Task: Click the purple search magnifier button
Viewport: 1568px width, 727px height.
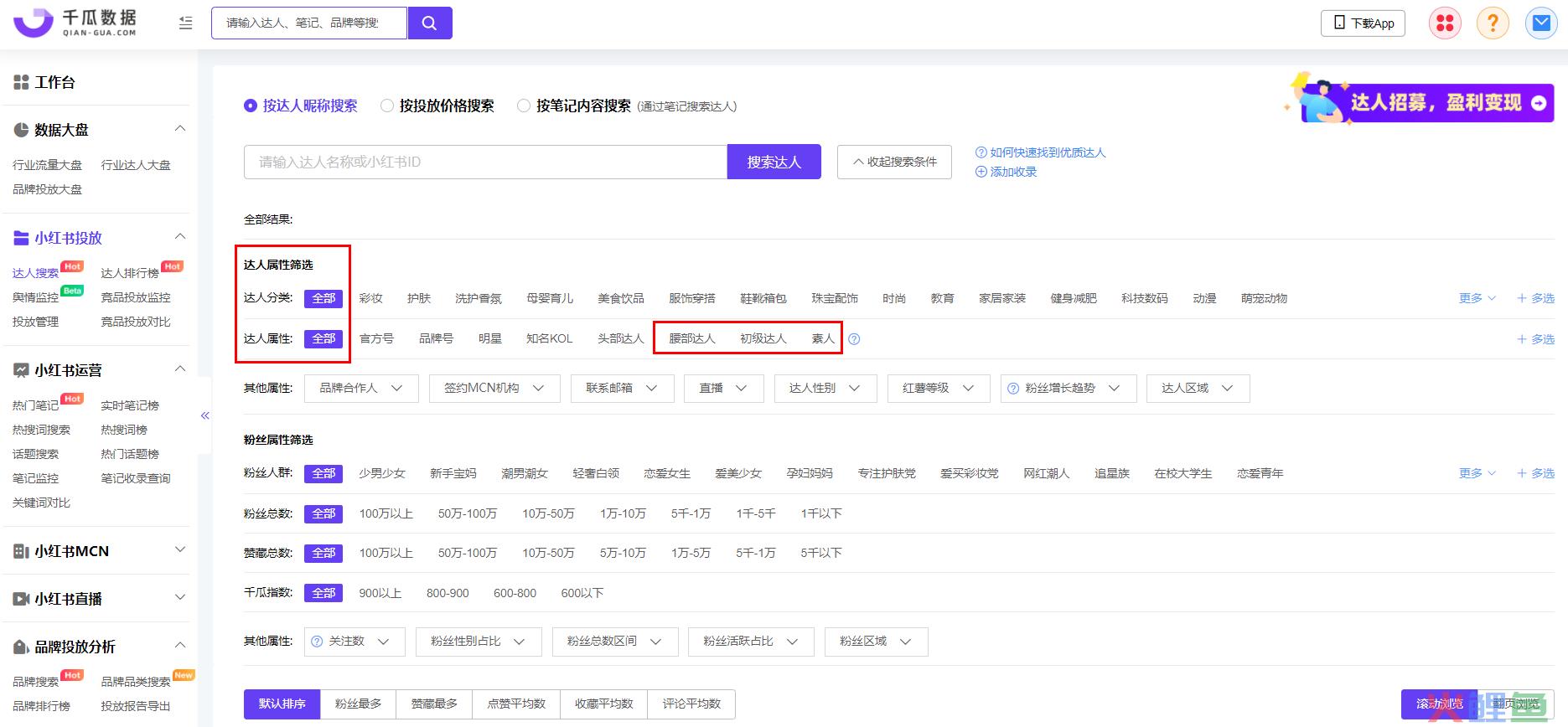Action: pos(430,23)
